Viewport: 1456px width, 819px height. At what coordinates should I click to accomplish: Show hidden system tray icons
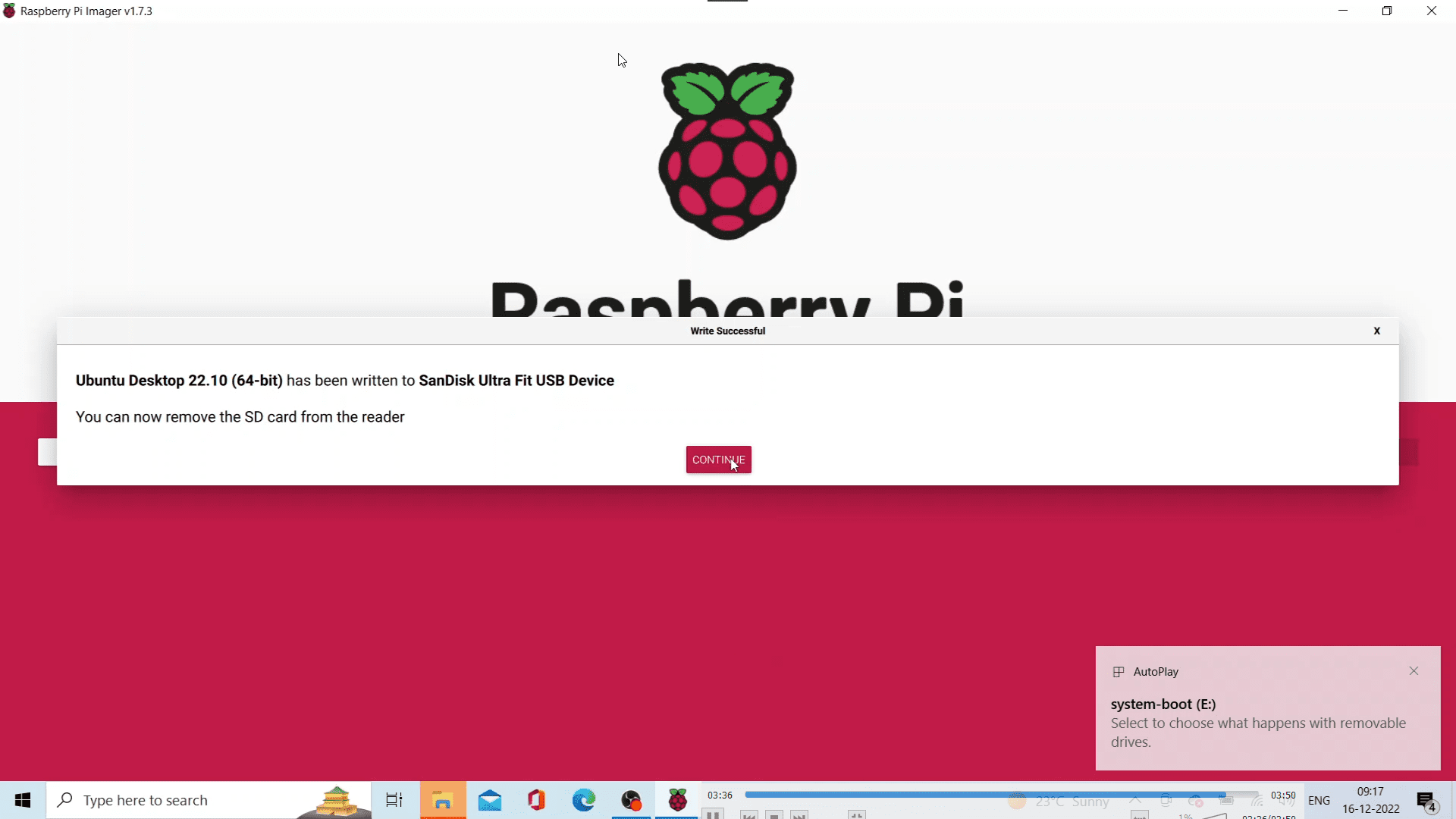point(1135,801)
